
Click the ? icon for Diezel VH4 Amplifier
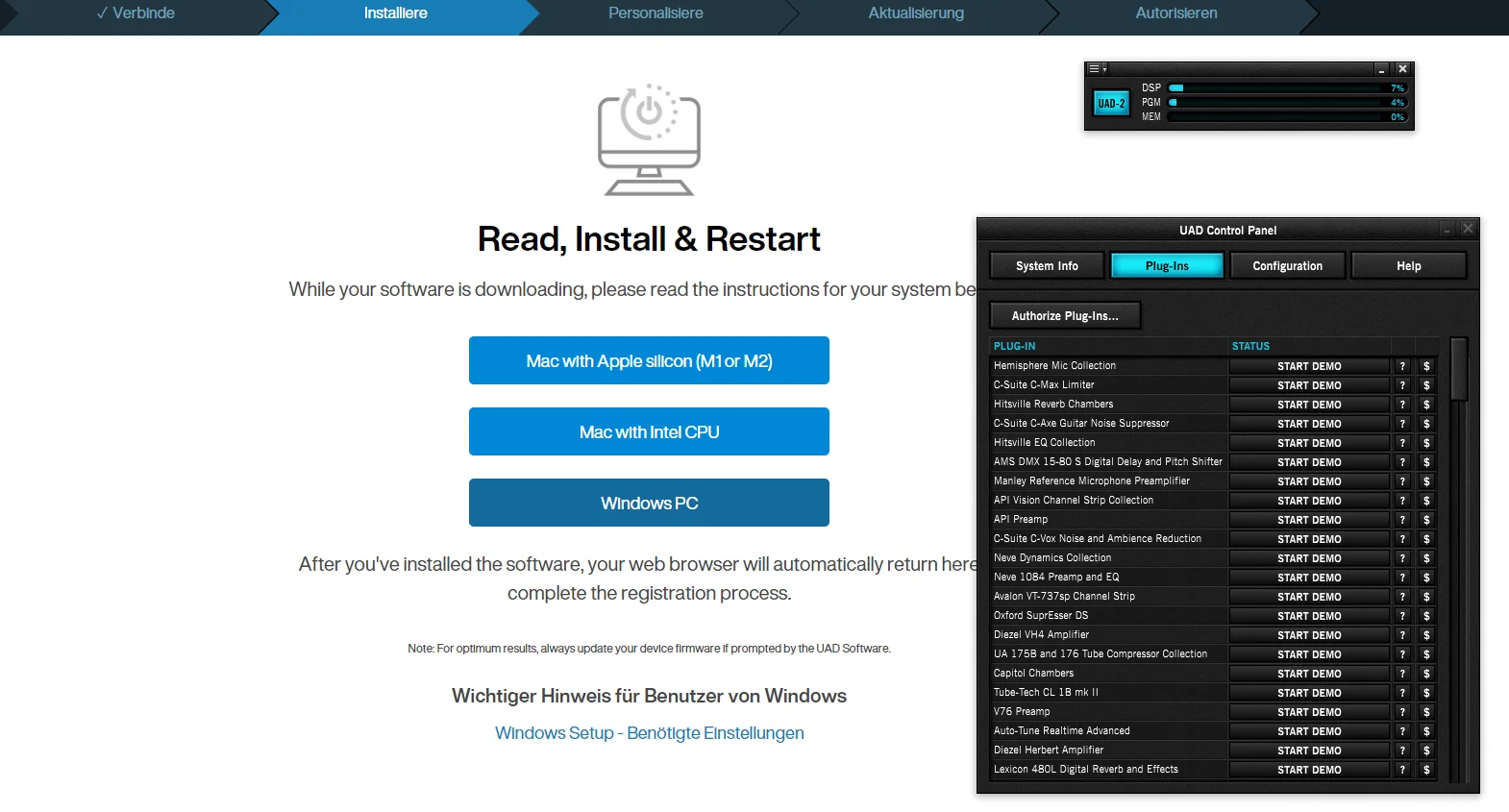pyautogui.click(x=1402, y=635)
